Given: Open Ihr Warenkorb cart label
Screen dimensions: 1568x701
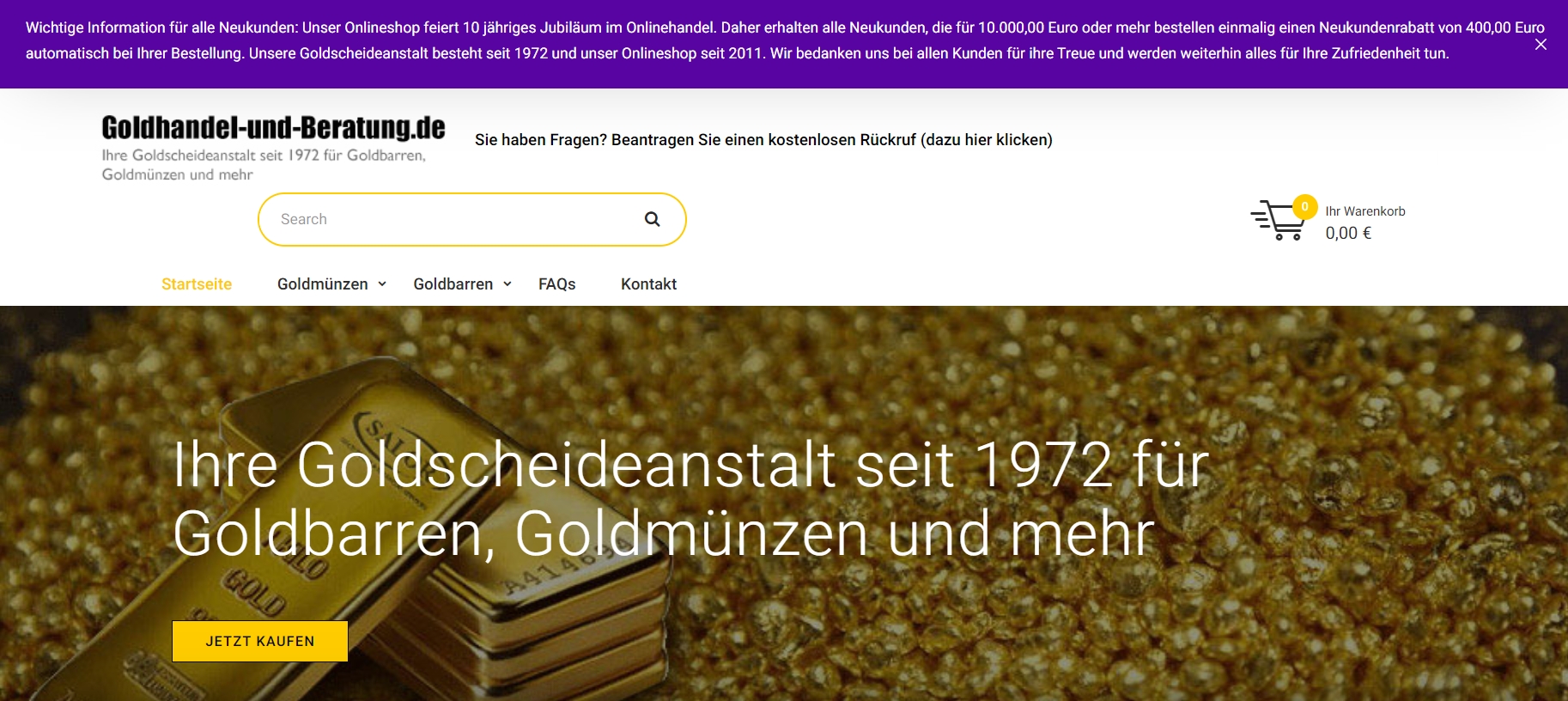Looking at the screenshot, I should point(1365,211).
